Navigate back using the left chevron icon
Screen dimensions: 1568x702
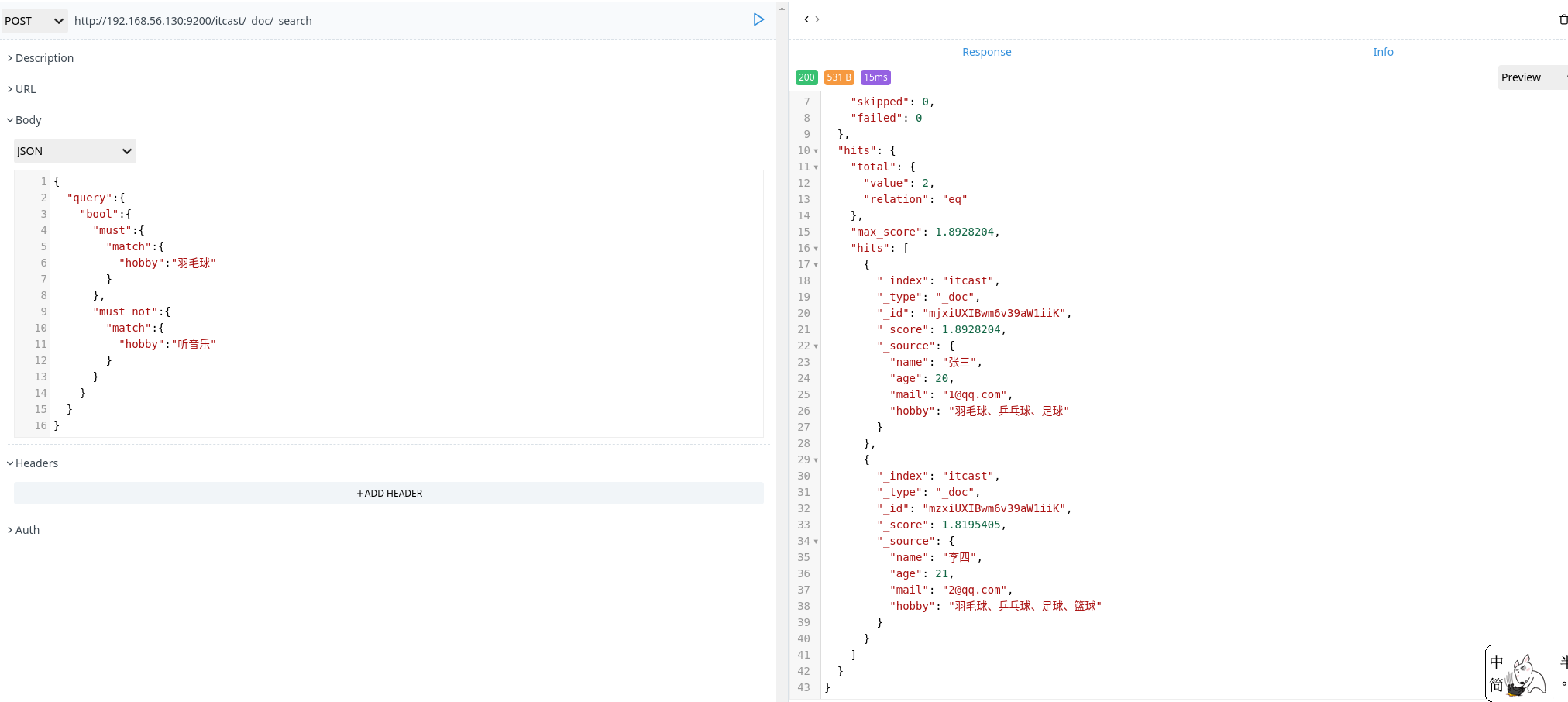click(x=806, y=19)
